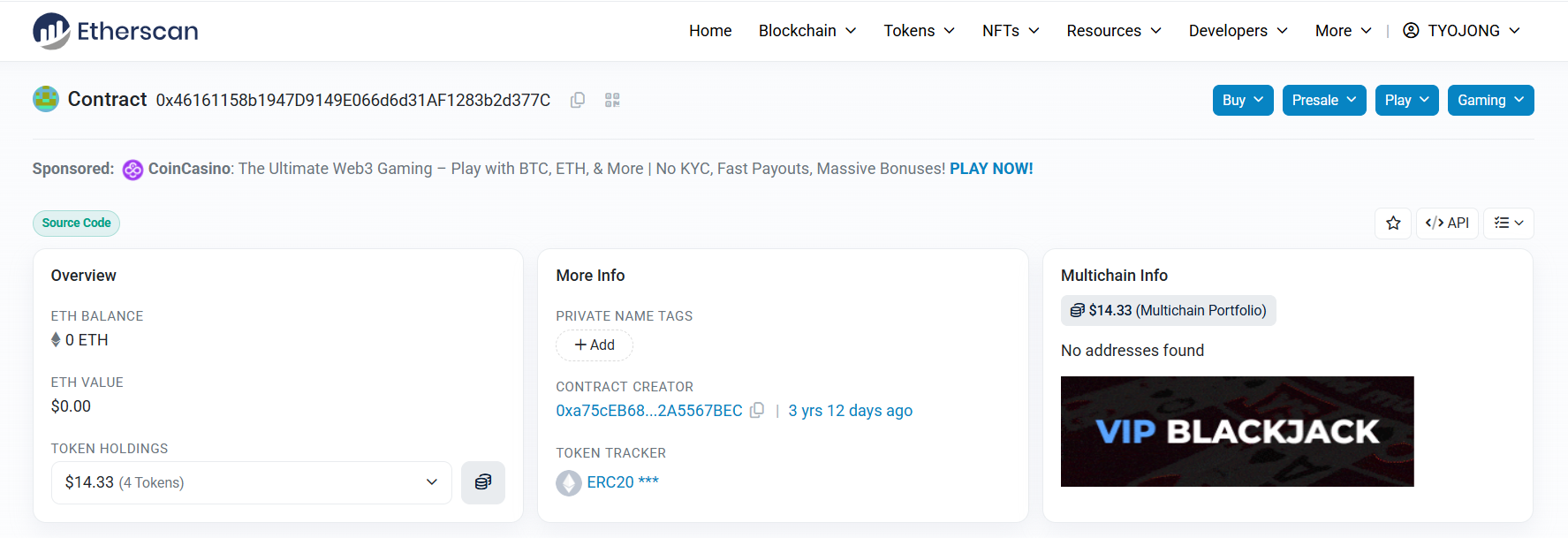Expand the NFTs menu

1011,31
